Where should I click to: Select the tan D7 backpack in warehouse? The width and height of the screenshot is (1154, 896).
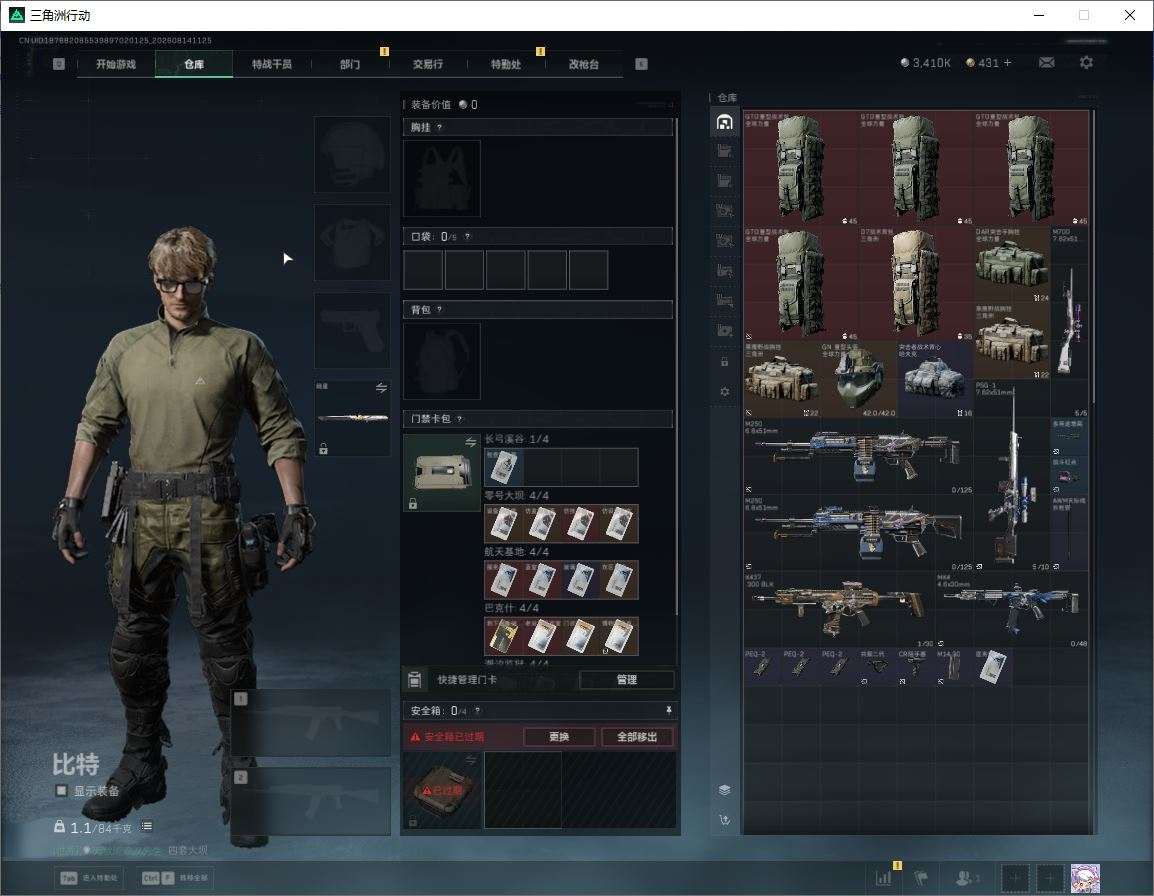[x=916, y=283]
